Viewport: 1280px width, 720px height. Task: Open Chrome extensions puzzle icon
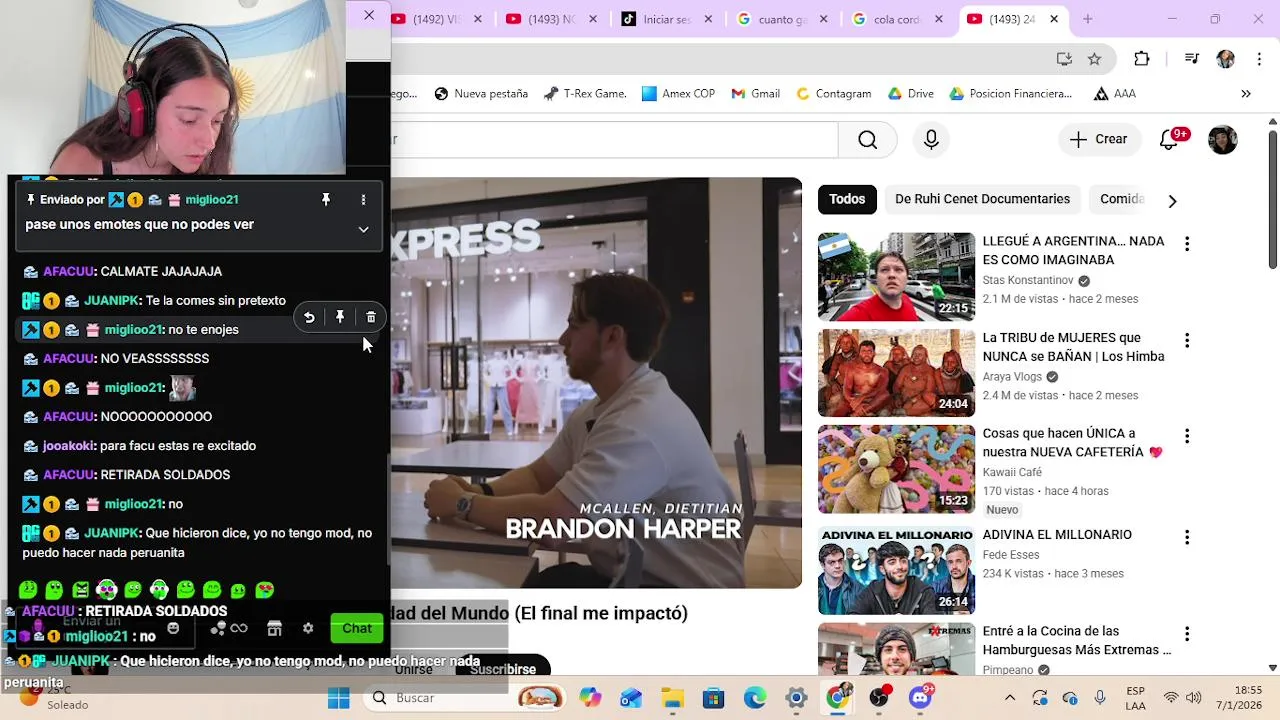coord(1142,59)
